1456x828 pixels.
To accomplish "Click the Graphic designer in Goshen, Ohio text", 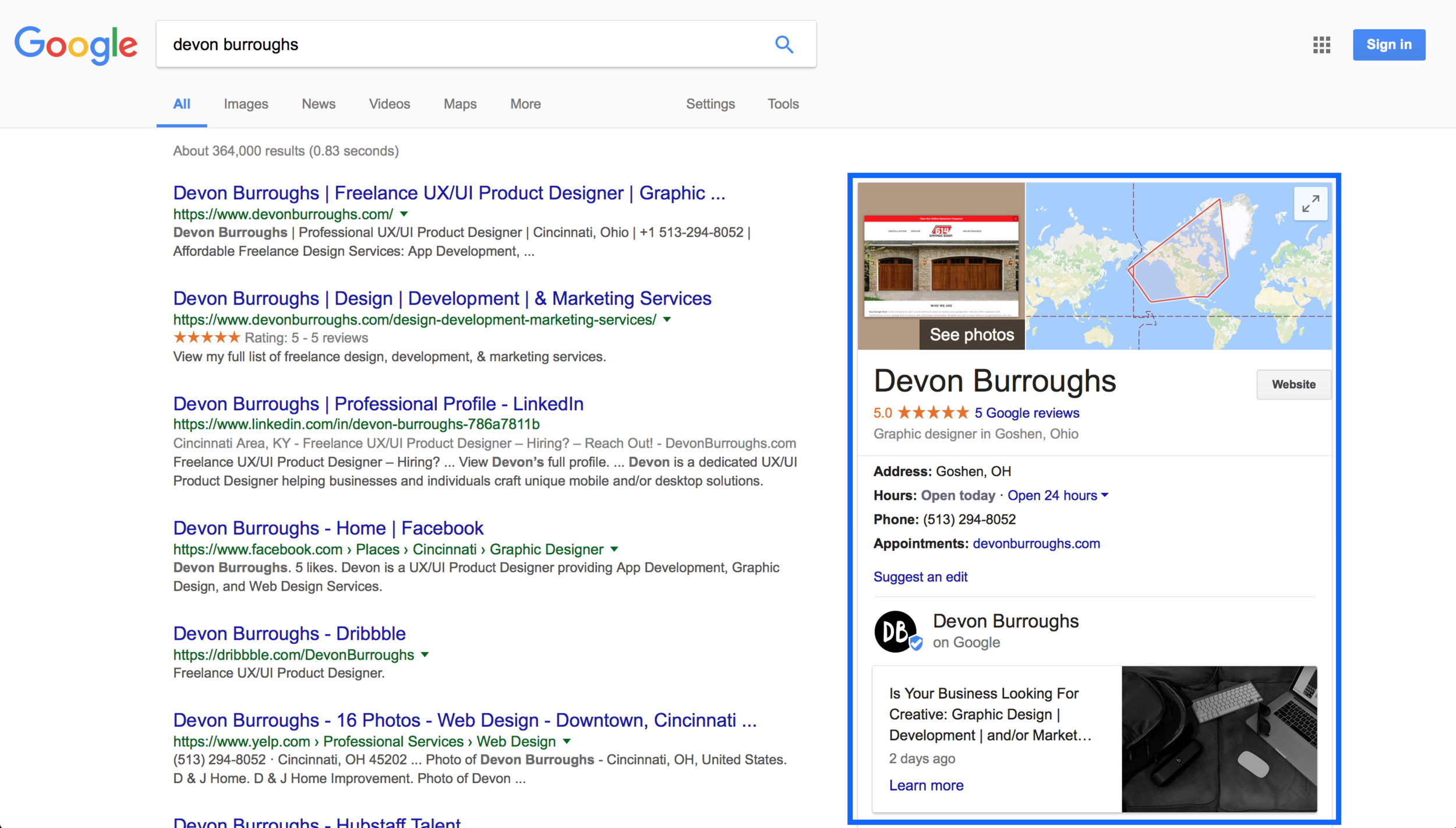I will 976,434.
